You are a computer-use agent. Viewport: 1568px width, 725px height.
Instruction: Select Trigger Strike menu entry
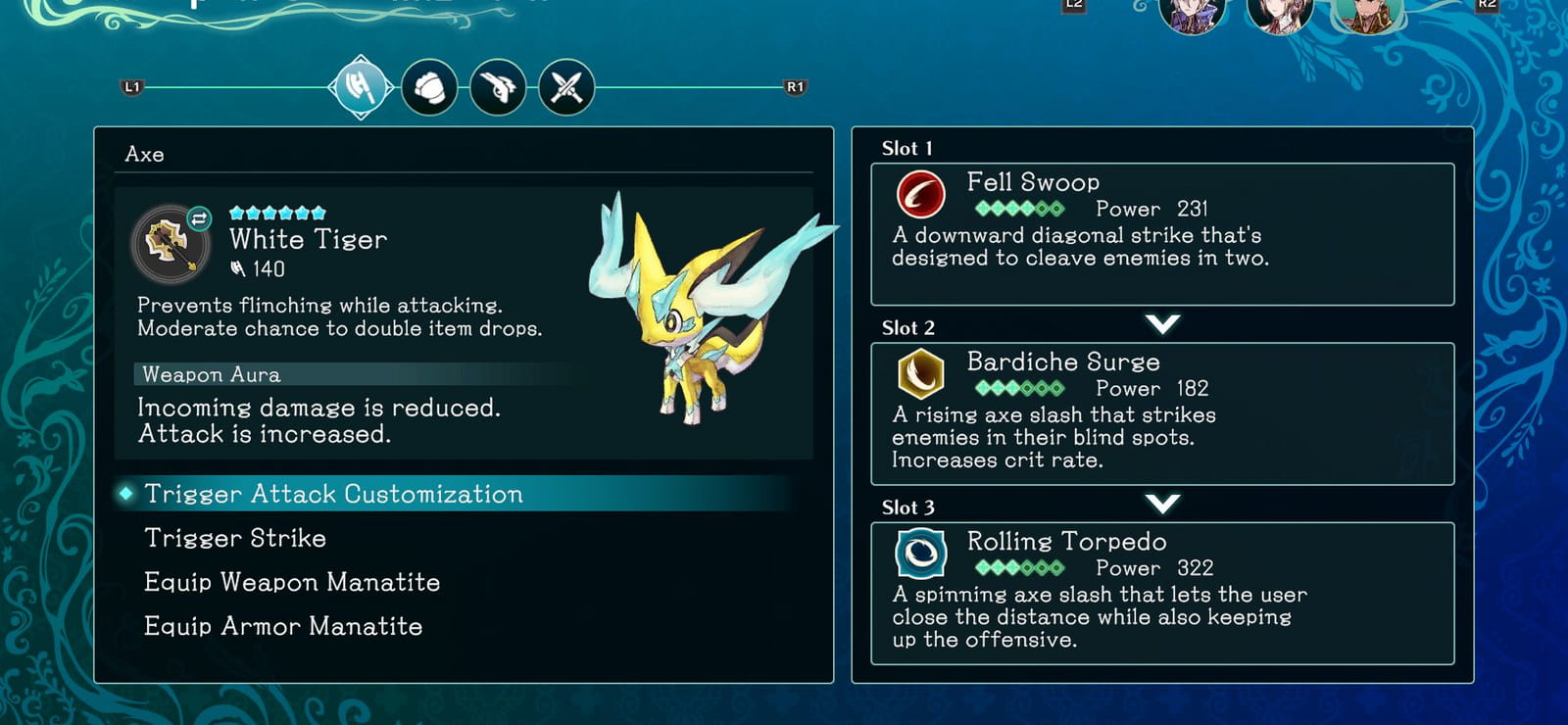click(x=235, y=538)
